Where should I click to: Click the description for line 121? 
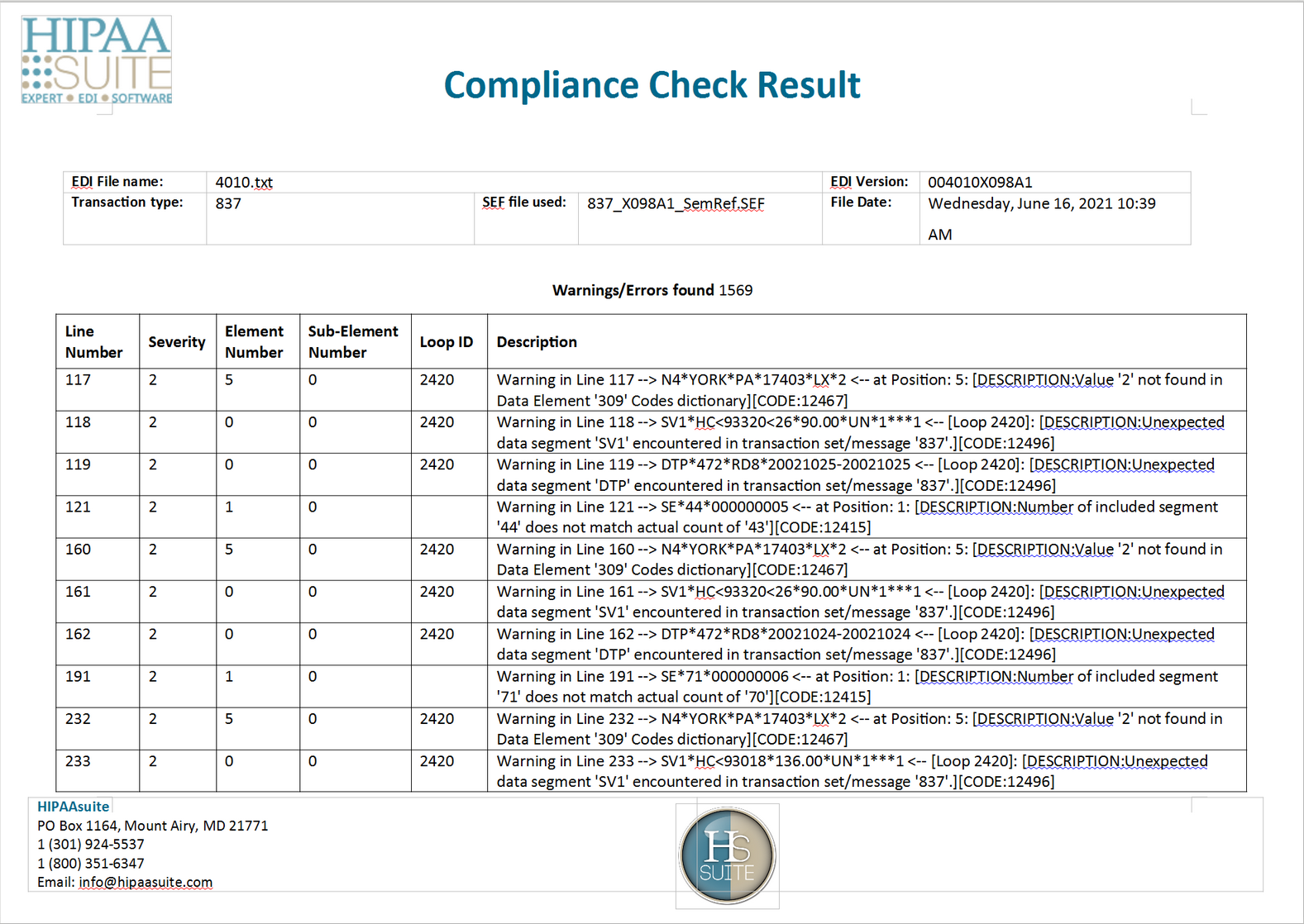[857, 517]
